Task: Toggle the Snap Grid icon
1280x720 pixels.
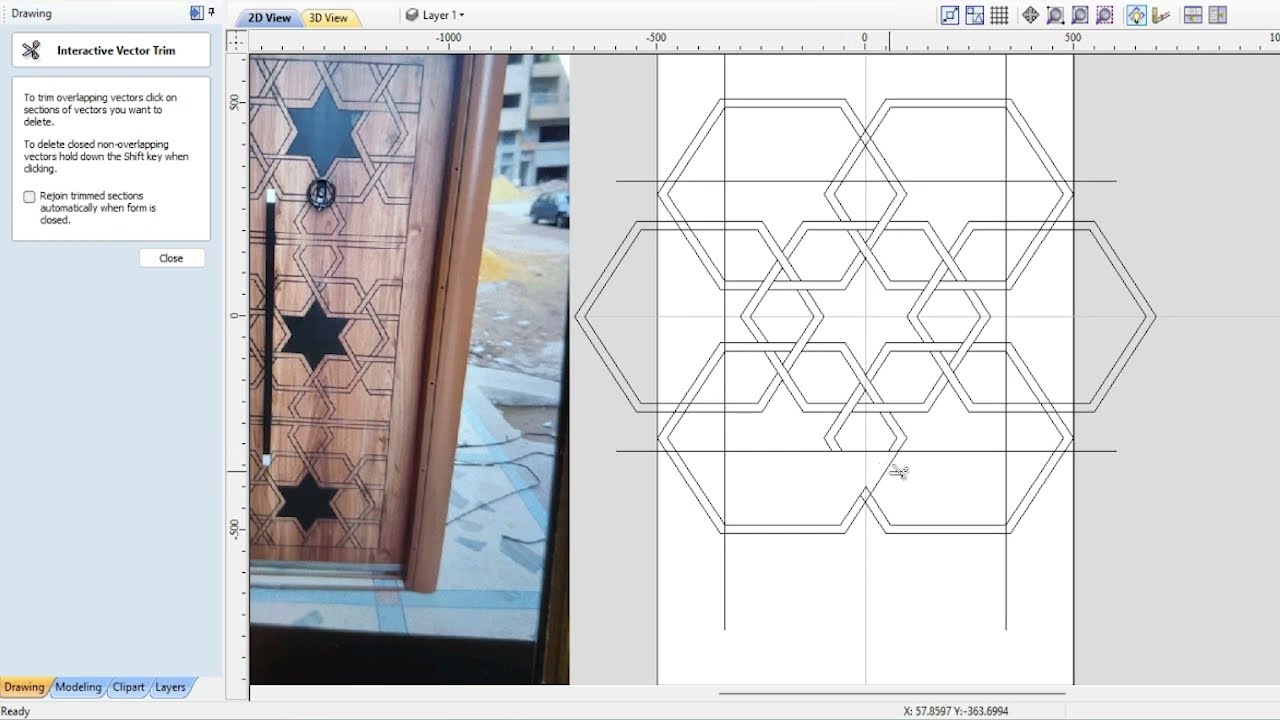Action: [999, 15]
